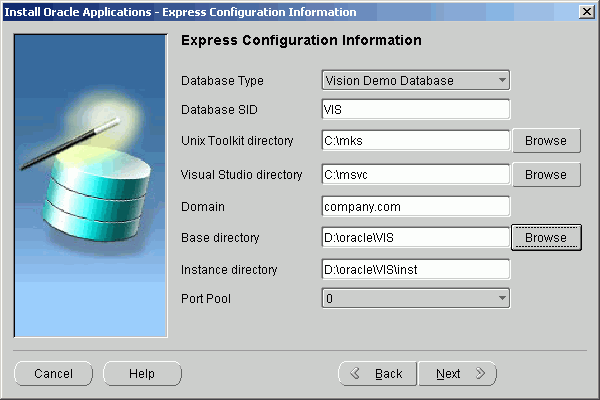Click the Base directory input field
Screen dimensions: 600x400
click(x=416, y=238)
